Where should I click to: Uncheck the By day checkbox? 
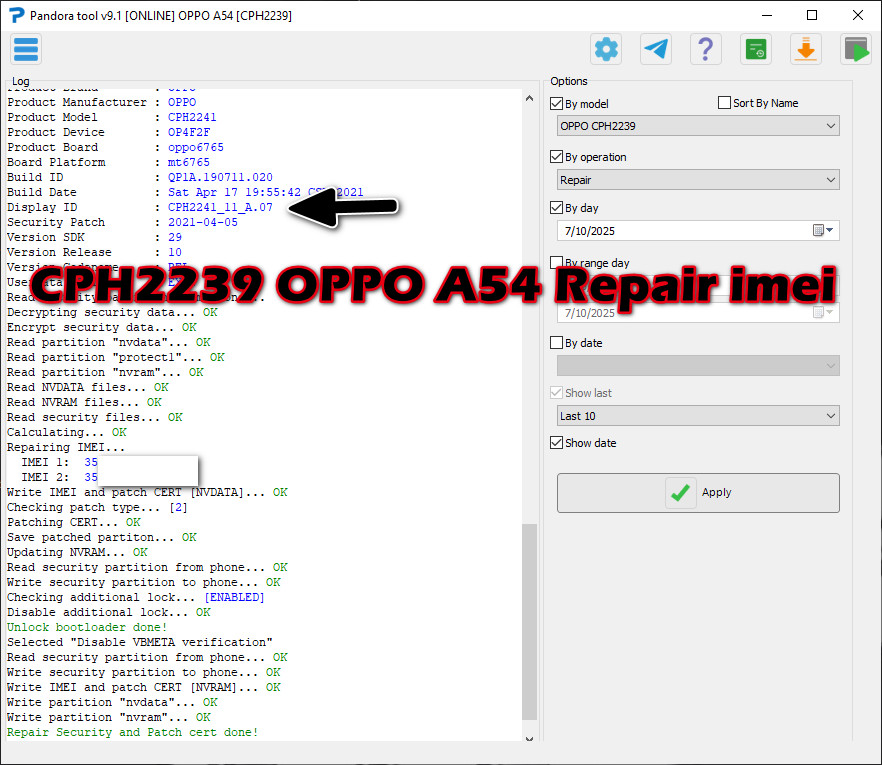556,208
